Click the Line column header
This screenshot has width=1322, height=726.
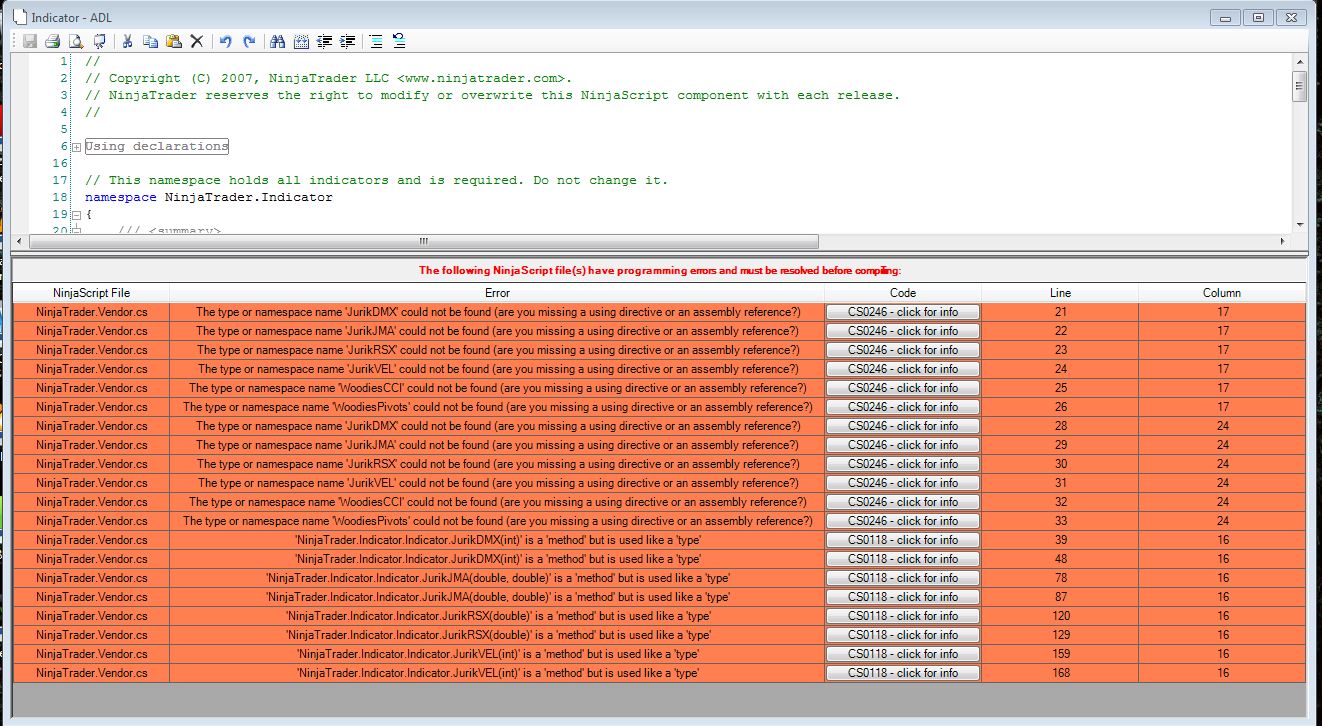point(1060,293)
